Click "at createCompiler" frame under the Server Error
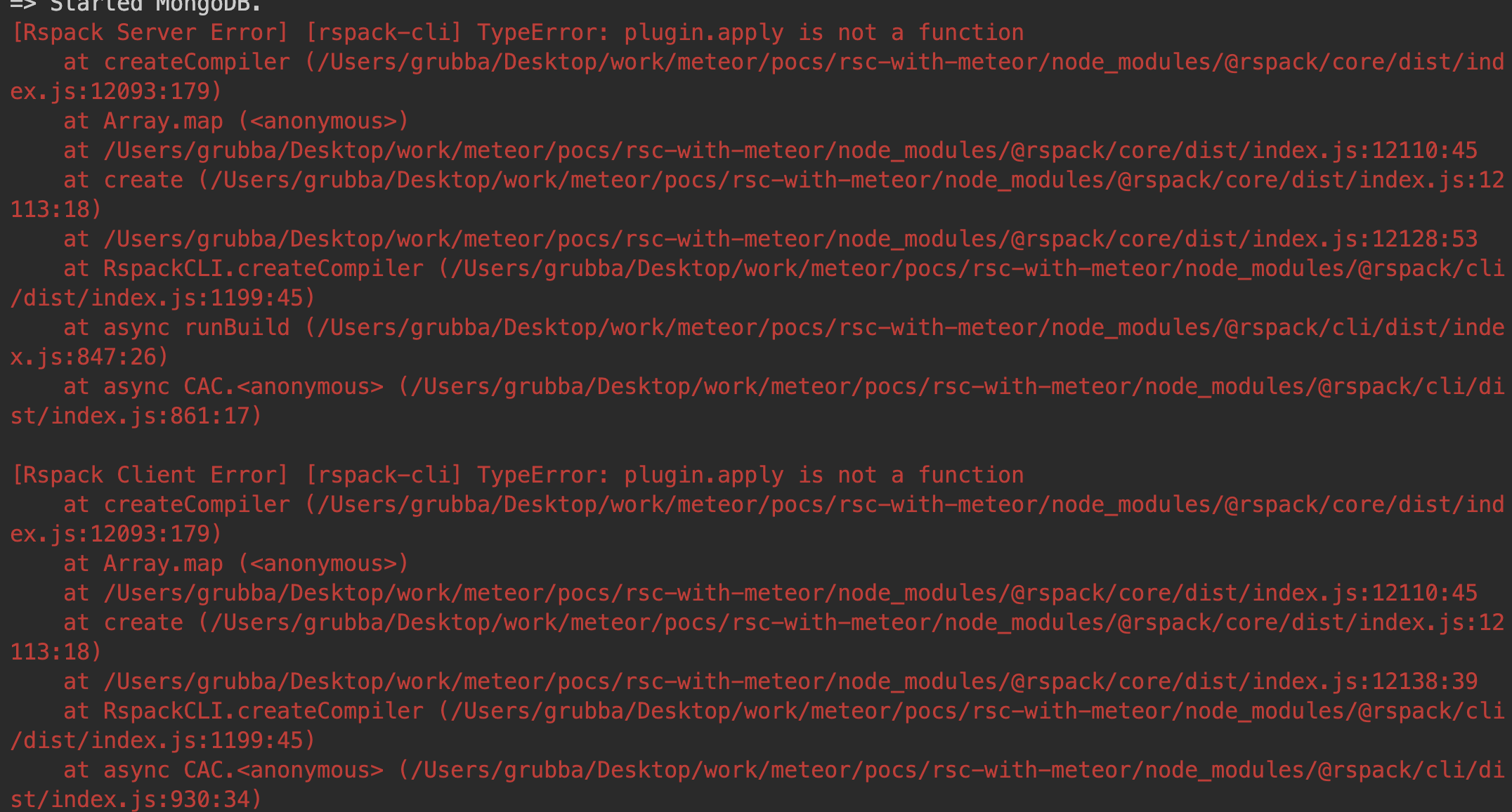 176,62
